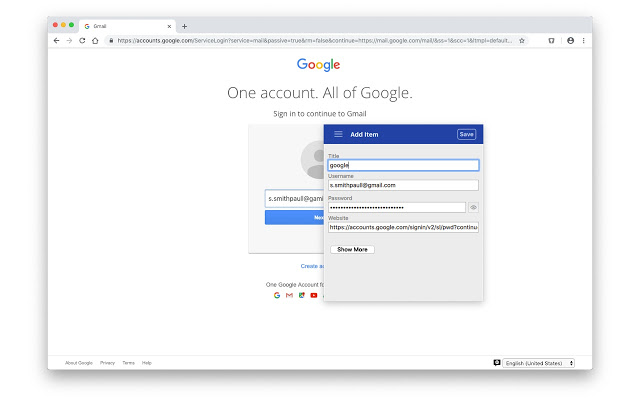640x400 pixels.
Task: Bookmark the page with star icon
Action: 522,40
